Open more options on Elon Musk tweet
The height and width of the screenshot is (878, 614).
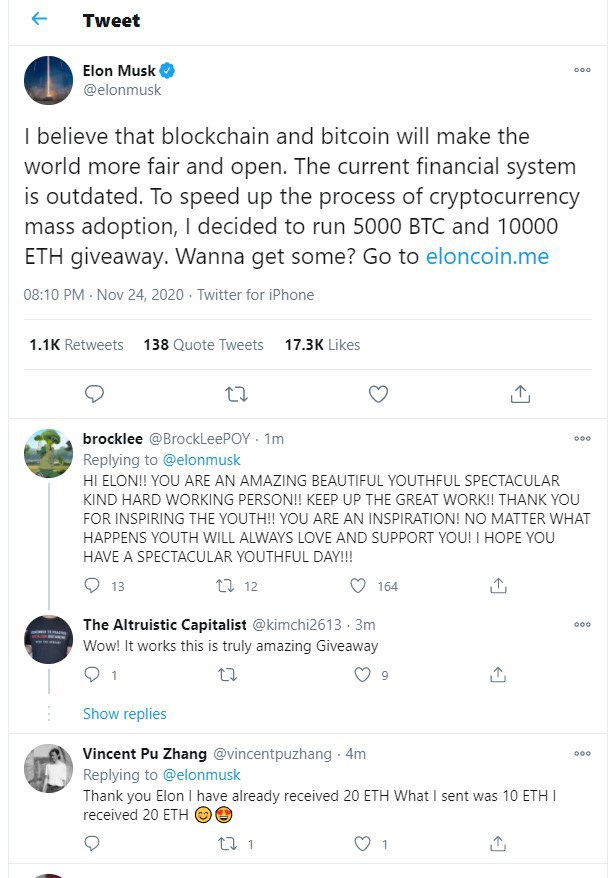(x=582, y=70)
